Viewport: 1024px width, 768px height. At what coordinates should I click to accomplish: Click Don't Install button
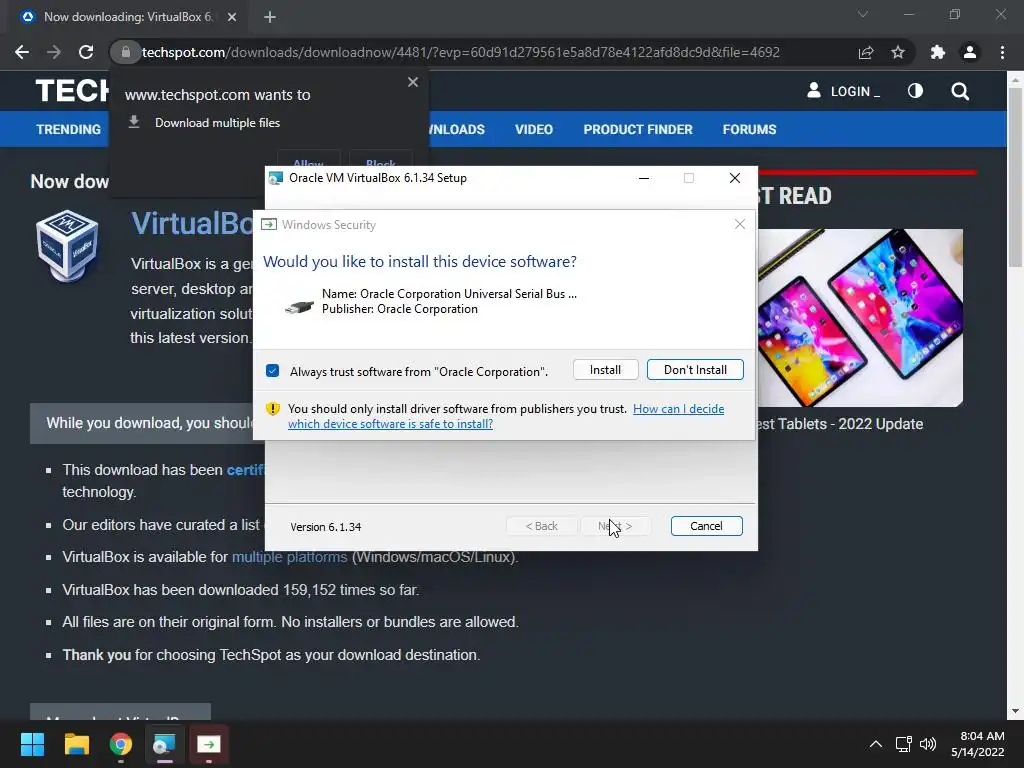click(695, 370)
